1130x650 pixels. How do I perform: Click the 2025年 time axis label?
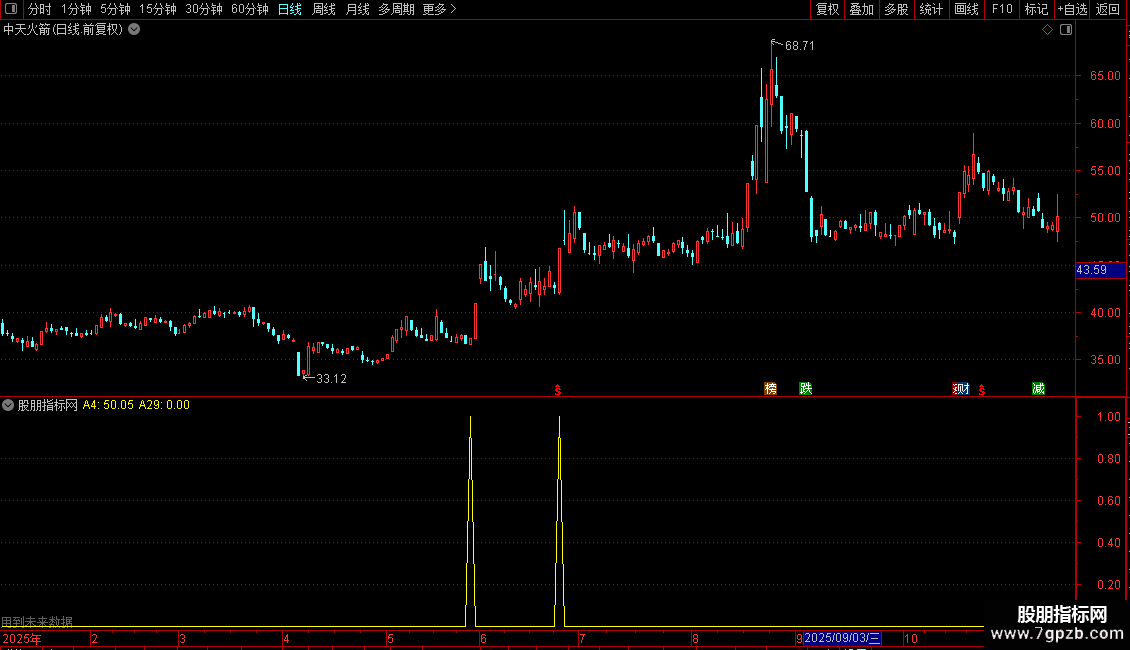point(22,638)
